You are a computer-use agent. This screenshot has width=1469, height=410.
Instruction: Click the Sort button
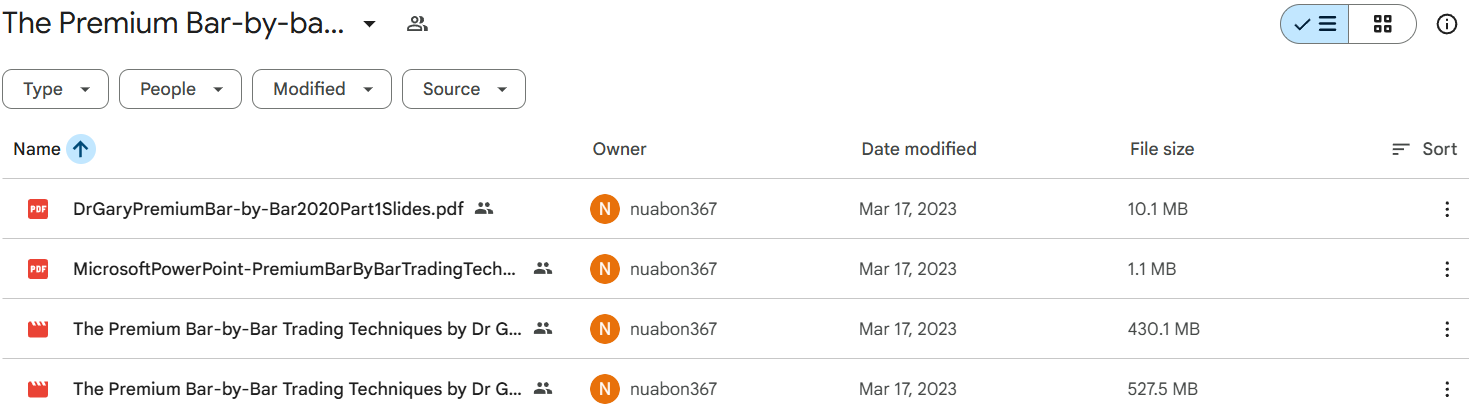tap(1425, 149)
